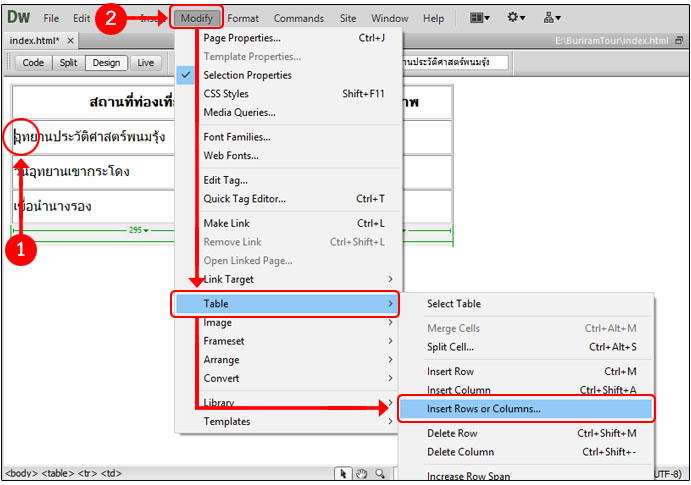Image resolution: width=691 pixels, height=485 pixels.
Task: Open the Commands menu
Action: [298, 18]
